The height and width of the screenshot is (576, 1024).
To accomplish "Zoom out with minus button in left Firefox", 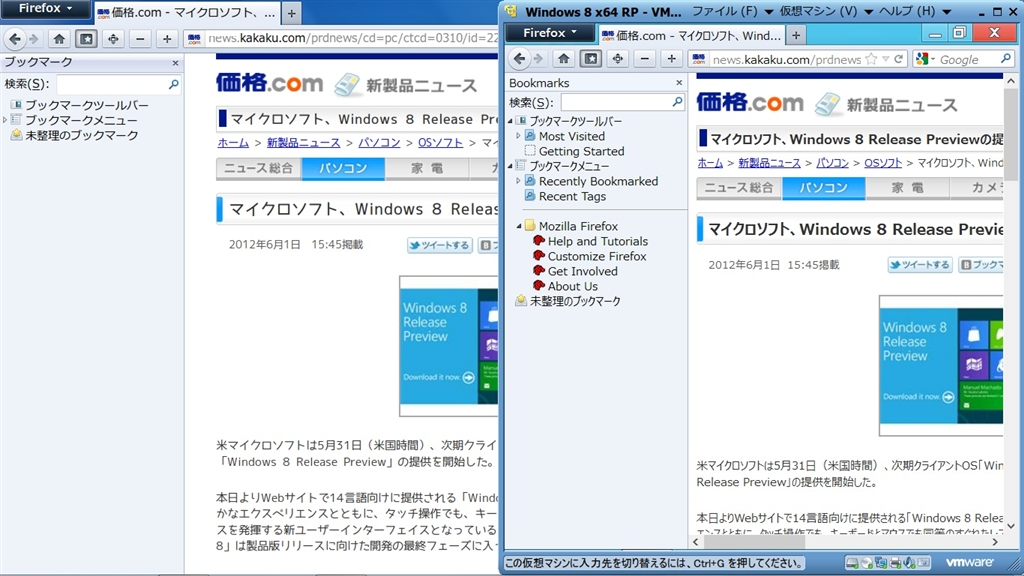I will point(140,39).
